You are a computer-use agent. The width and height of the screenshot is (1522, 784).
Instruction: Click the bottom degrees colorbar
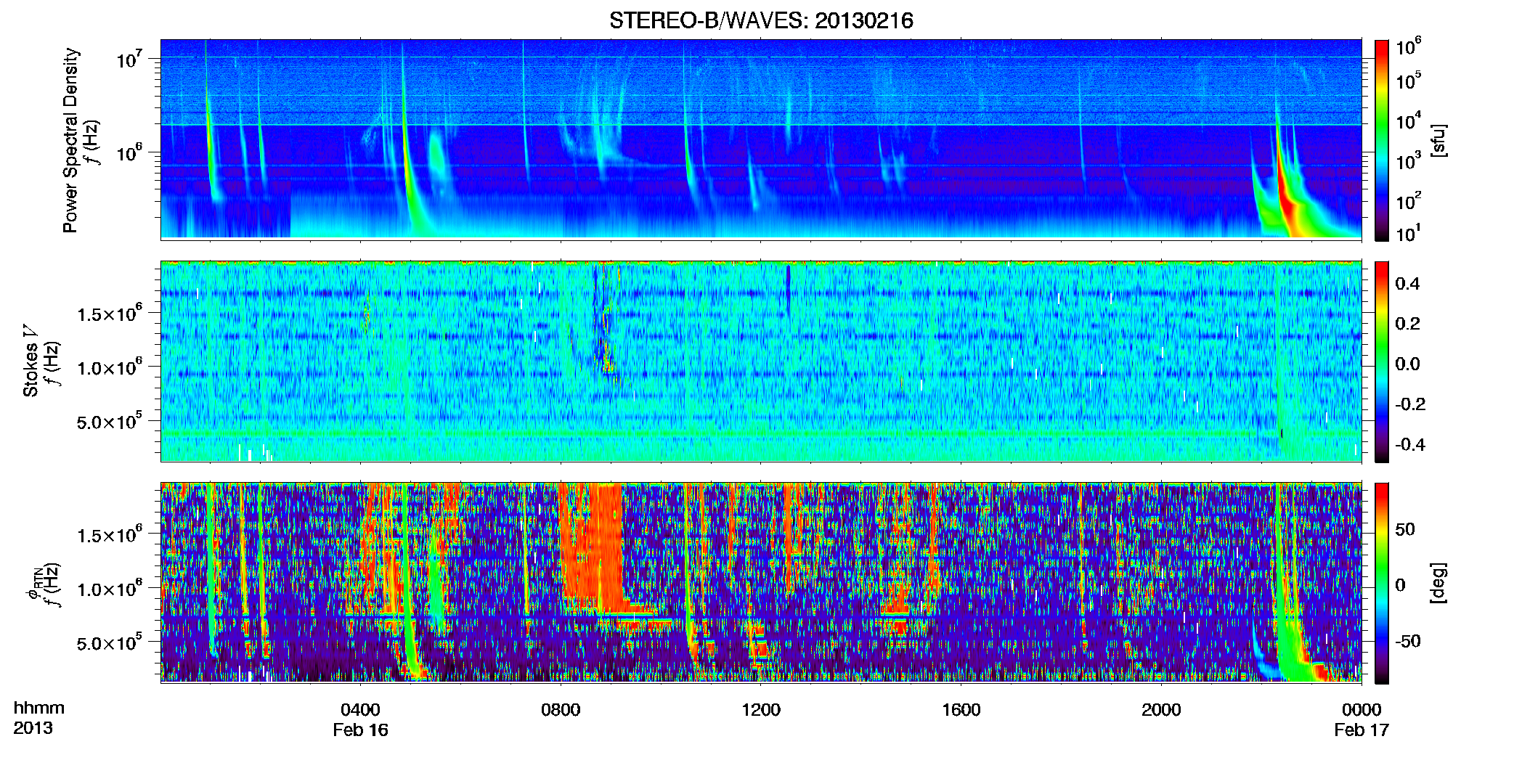click(x=1382, y=583)
